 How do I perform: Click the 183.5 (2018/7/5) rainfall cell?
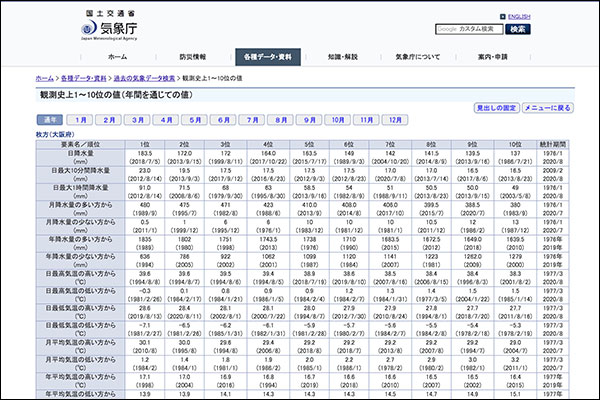(x=145, y=157)
